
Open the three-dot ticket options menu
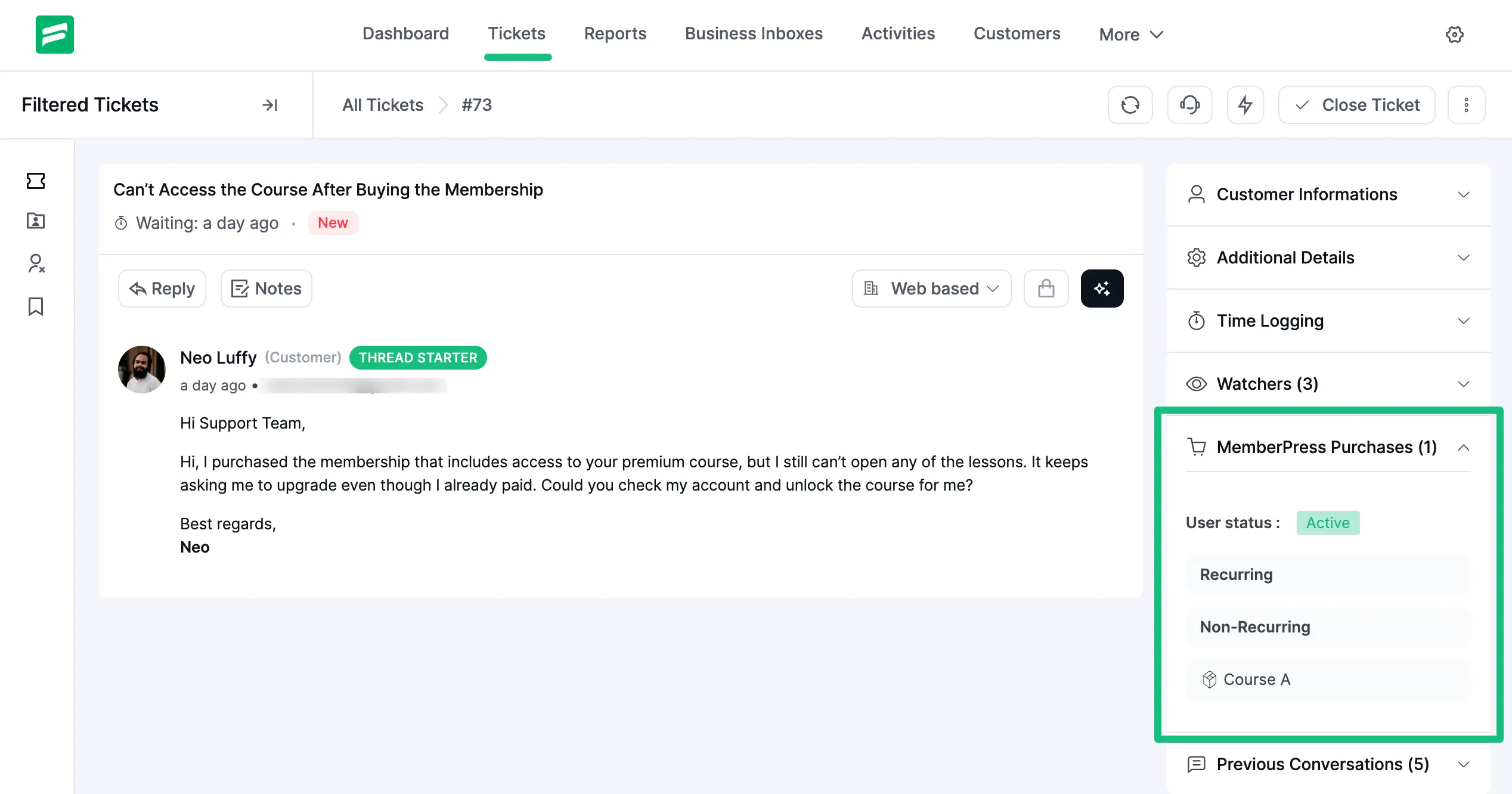pyautogui.click(x=1466, y=105)
